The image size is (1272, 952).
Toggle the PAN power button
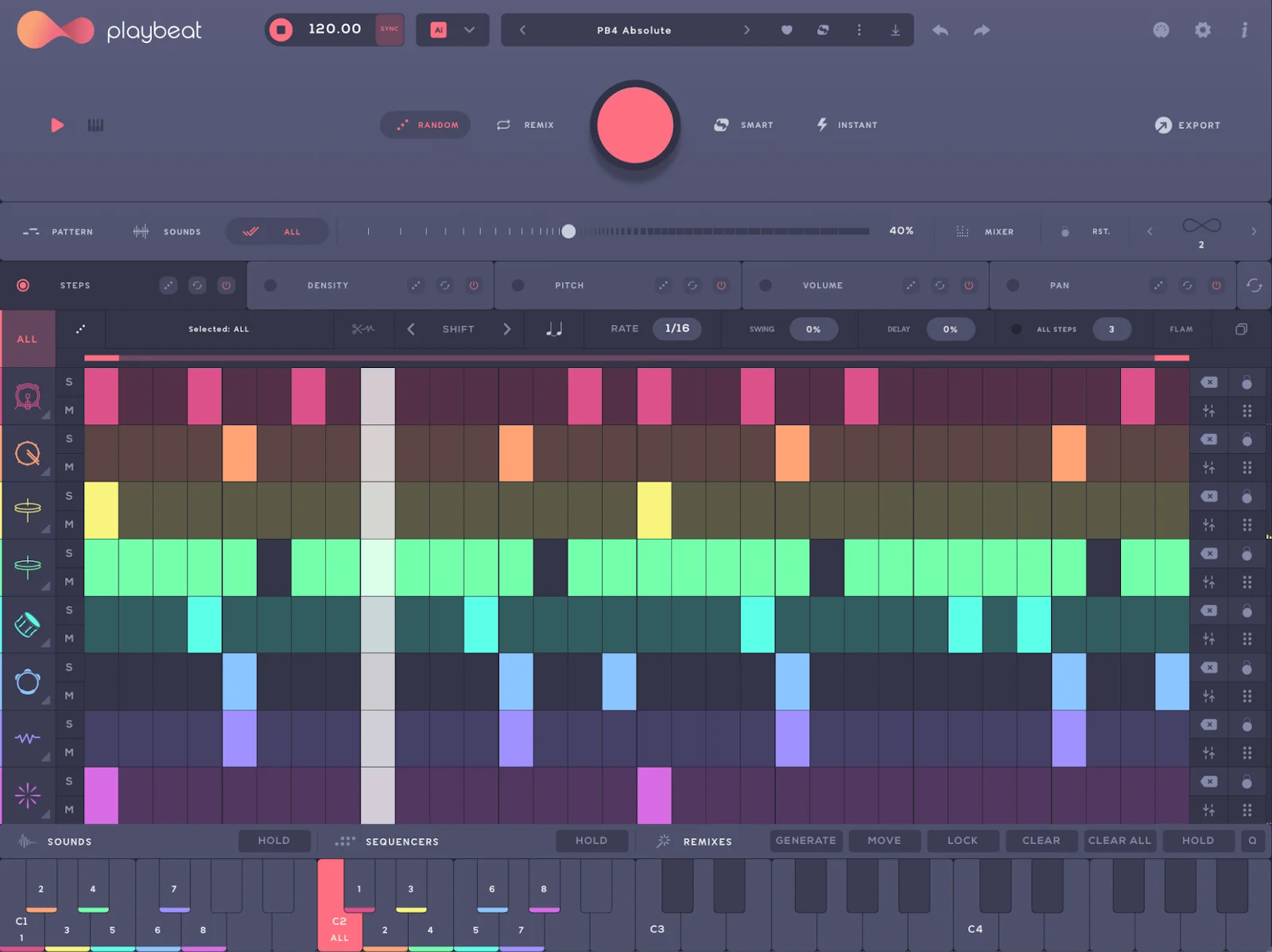1216,285
